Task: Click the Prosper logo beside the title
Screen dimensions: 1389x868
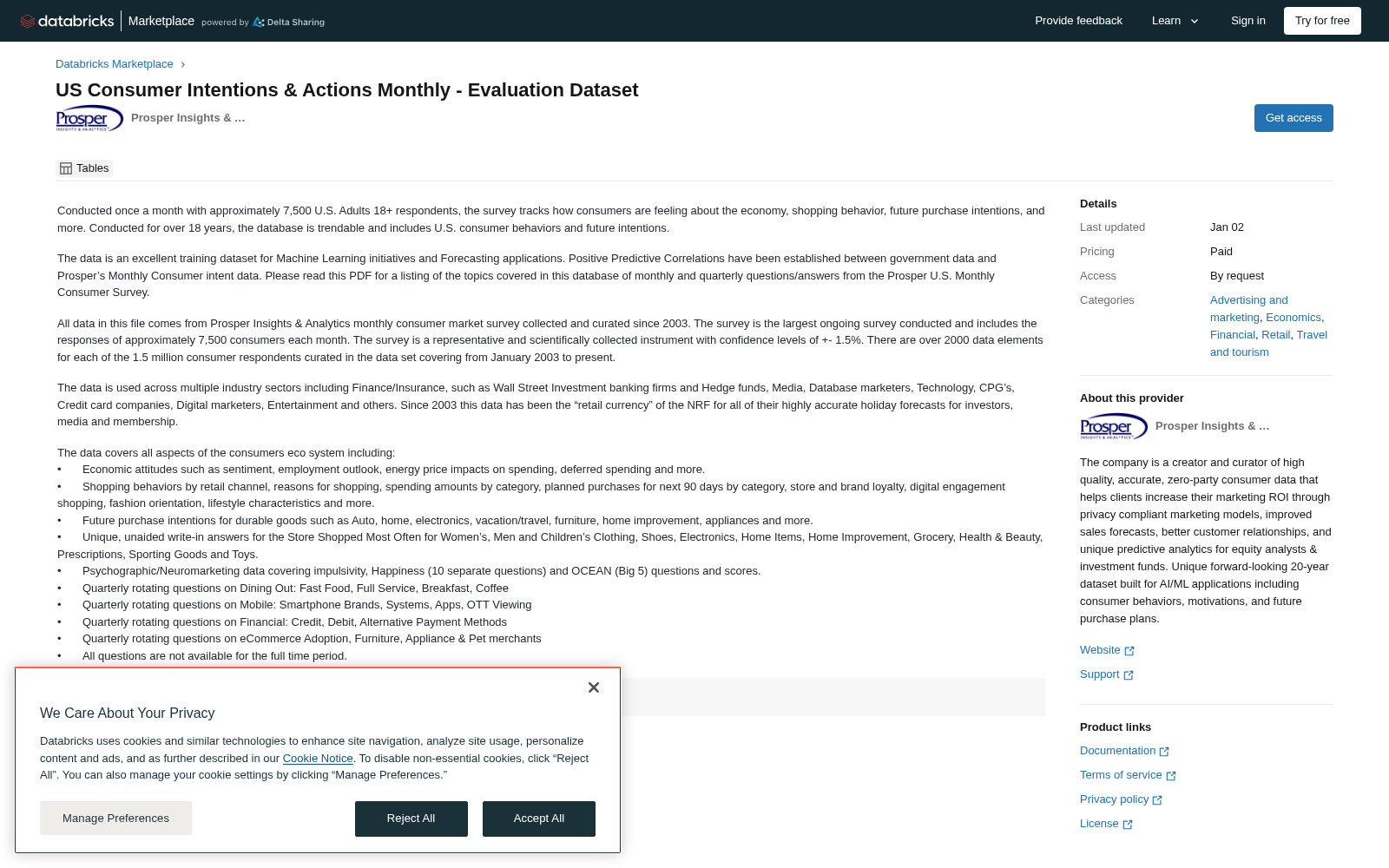Action: click(x=89, y=118)
